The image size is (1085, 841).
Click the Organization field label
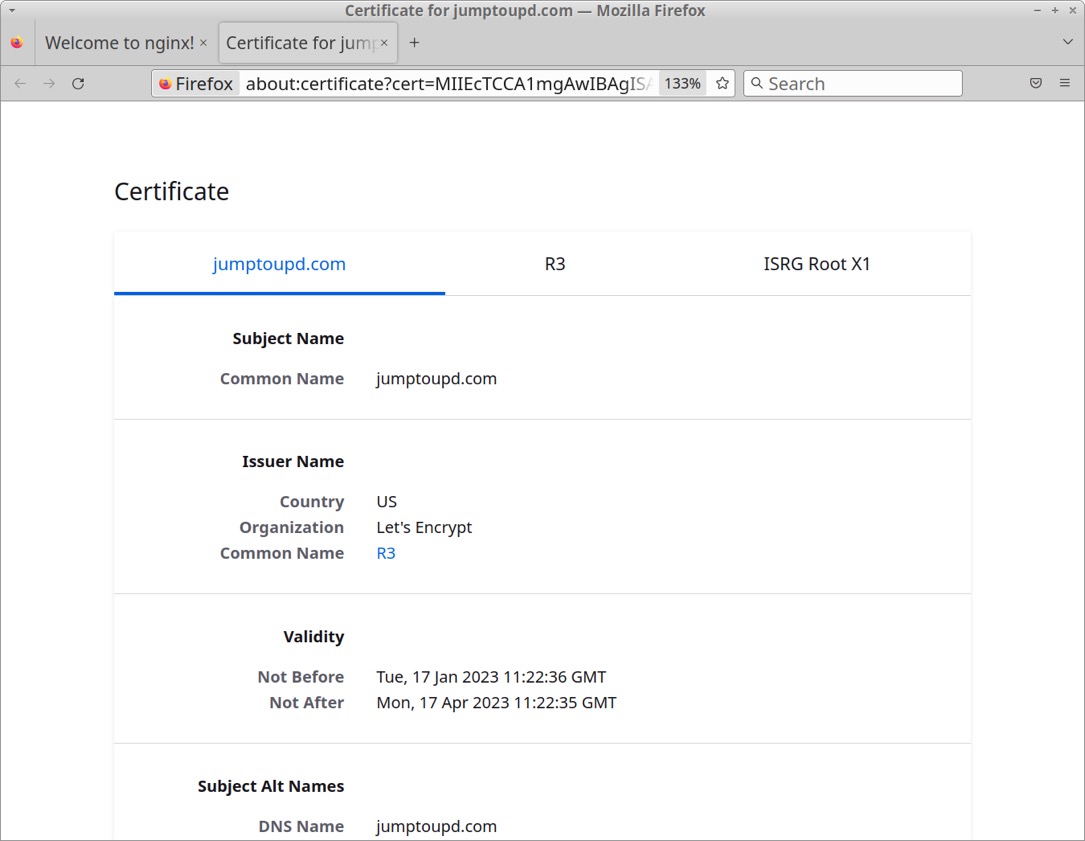point(292,527)
